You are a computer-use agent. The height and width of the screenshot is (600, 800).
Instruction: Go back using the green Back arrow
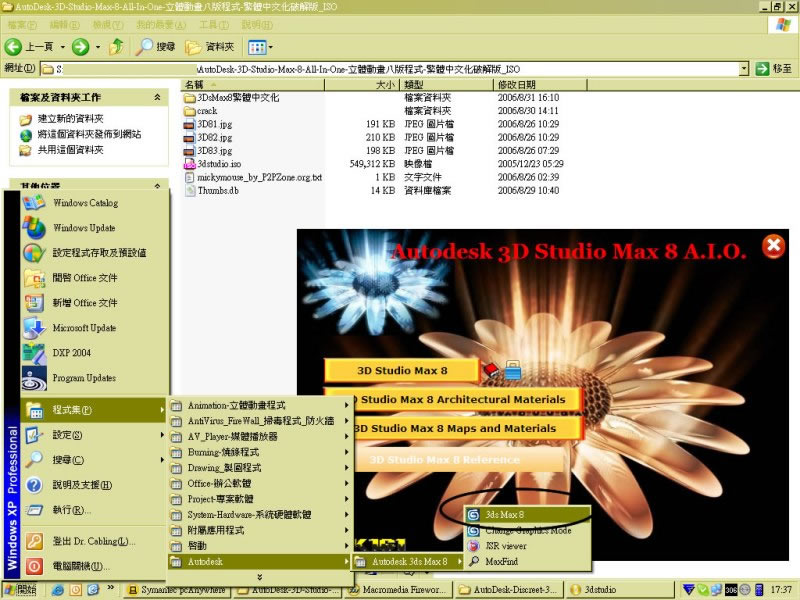[13, 47]
